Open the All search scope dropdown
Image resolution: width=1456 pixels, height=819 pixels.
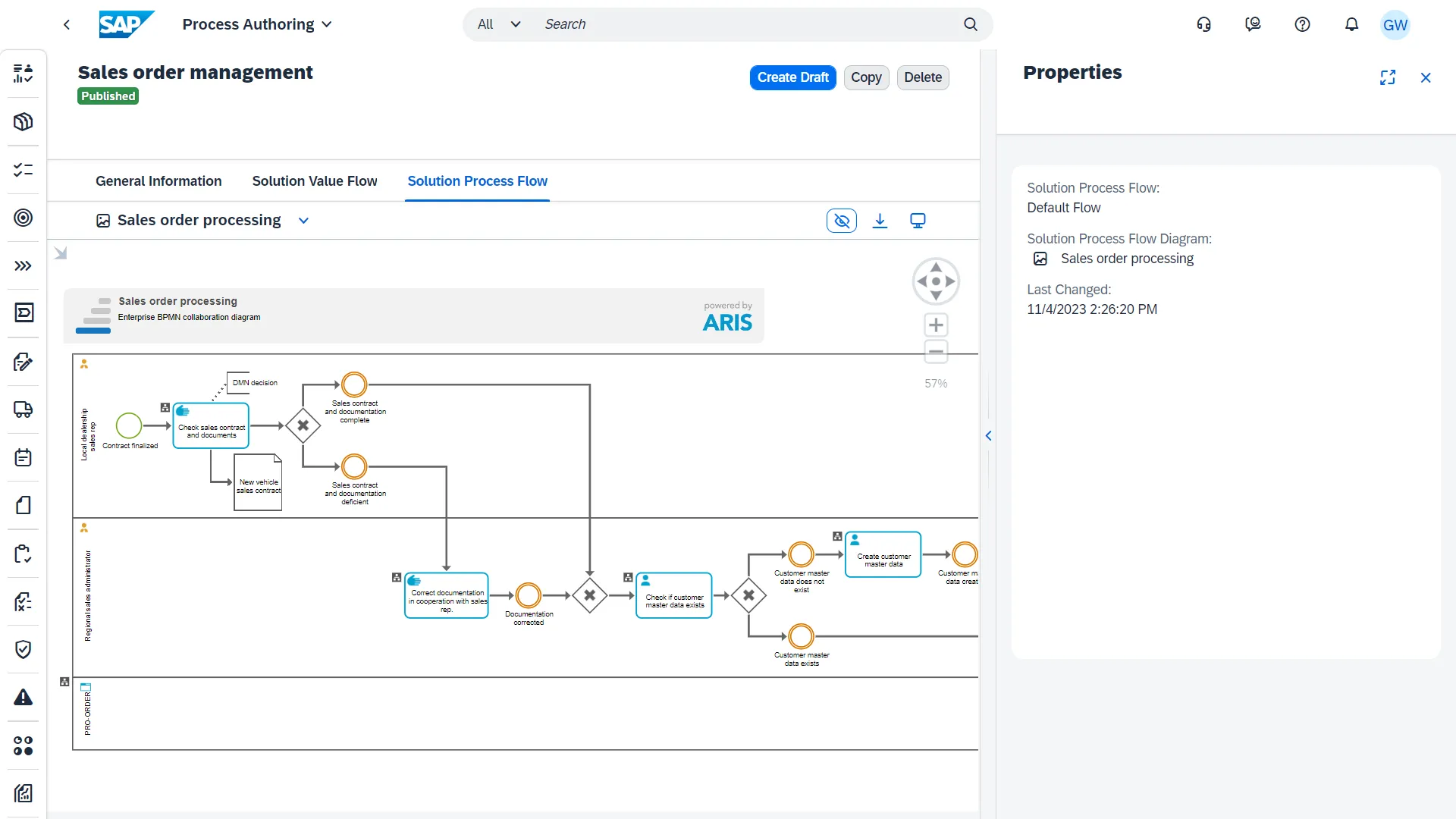click(499, 24)
